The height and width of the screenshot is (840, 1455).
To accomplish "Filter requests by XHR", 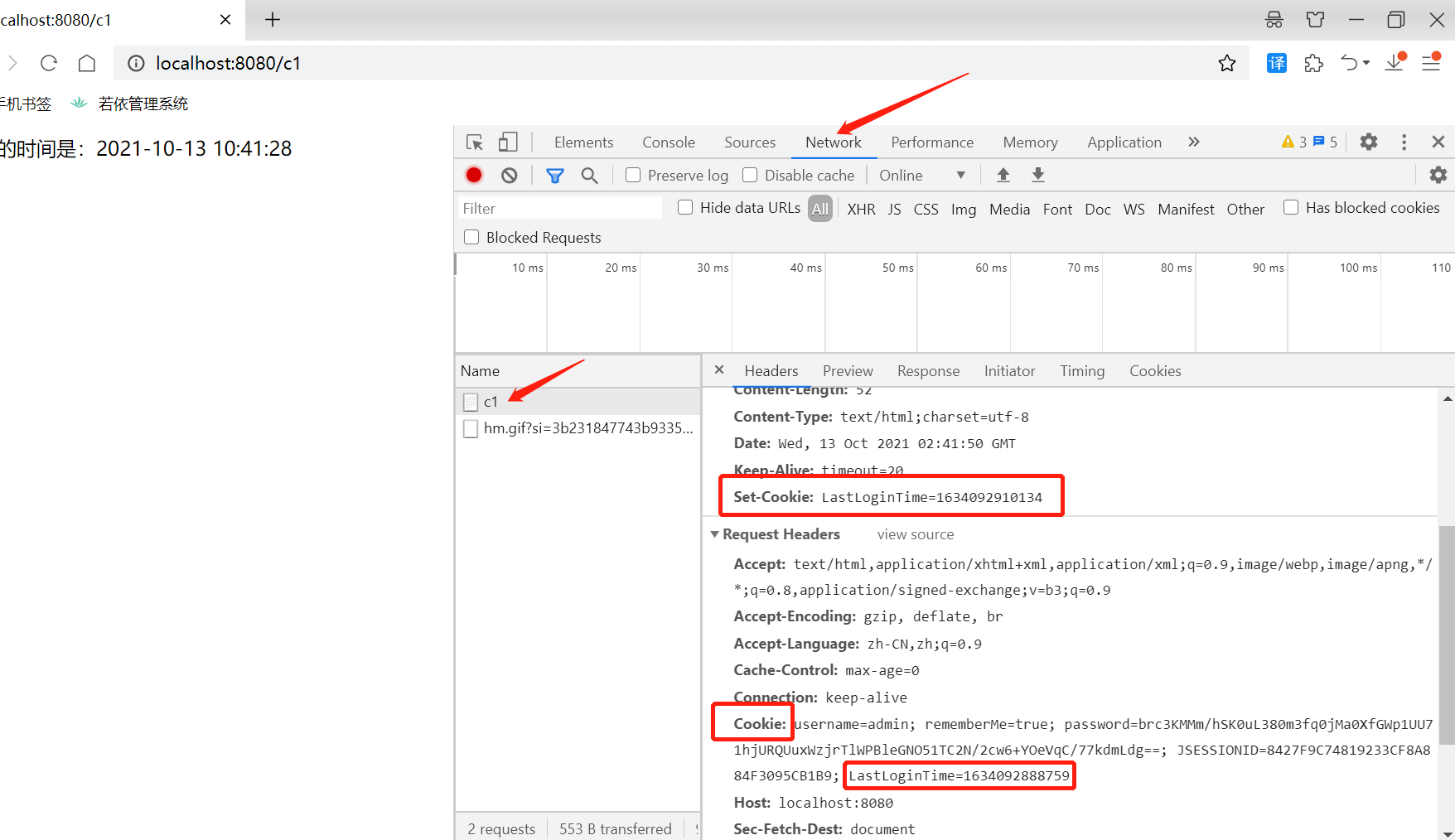I will [861, 209].
